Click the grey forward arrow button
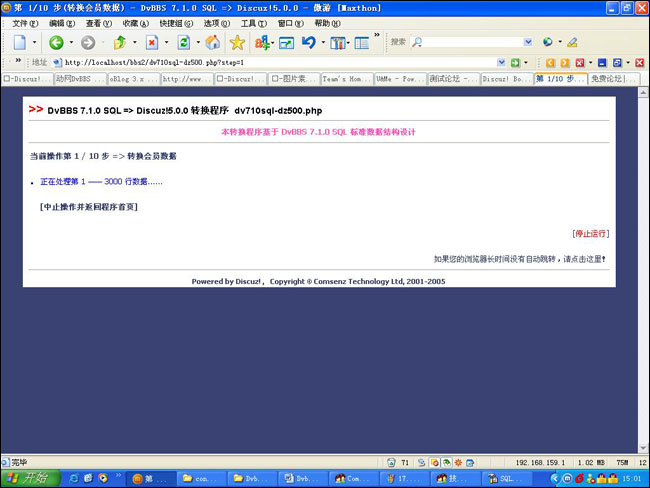 [88, 42]
